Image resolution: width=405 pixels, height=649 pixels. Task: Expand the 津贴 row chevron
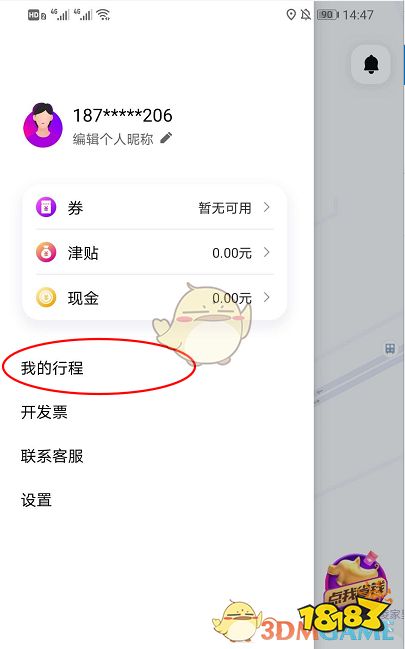coord(267,252)
